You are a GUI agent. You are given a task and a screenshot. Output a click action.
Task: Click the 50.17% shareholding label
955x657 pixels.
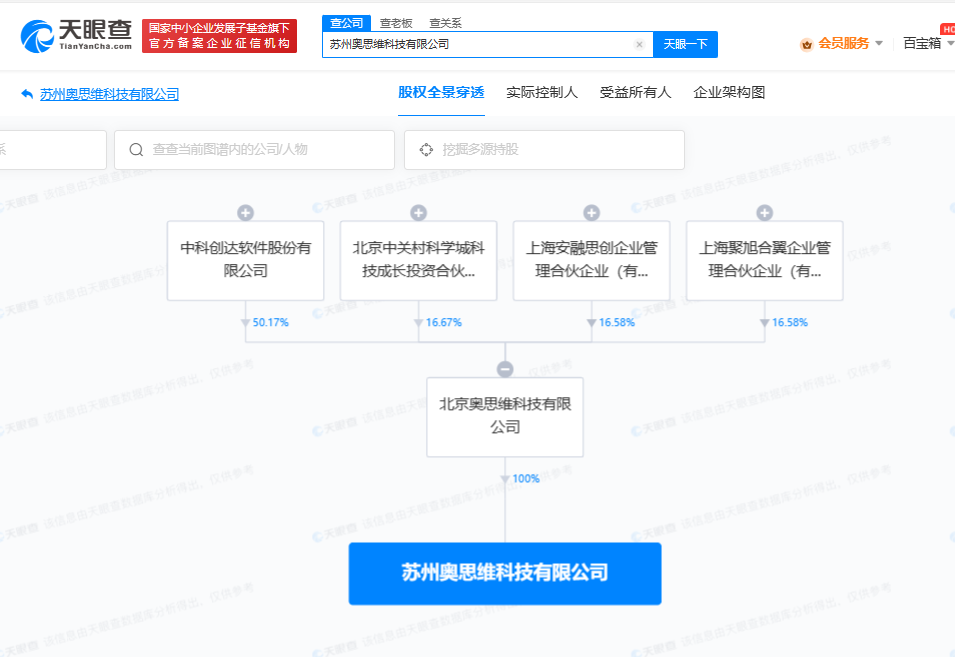point(270,322)
